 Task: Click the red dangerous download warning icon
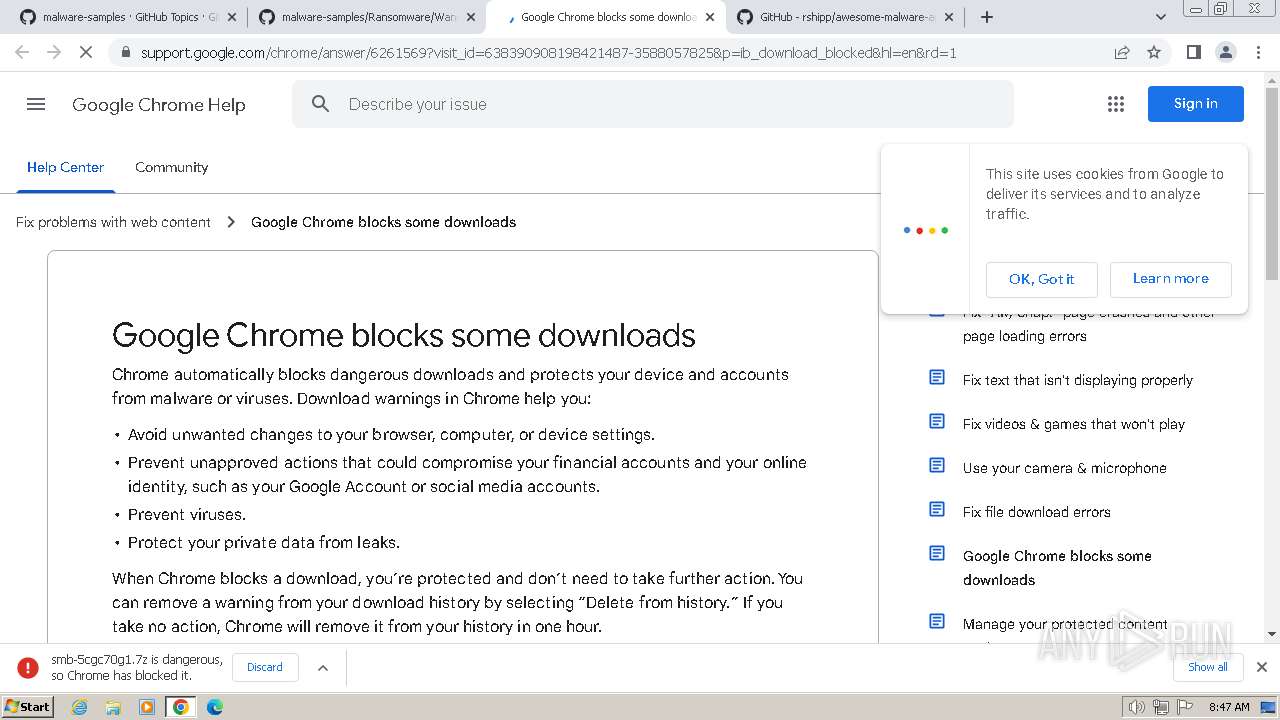pos(28,667)
